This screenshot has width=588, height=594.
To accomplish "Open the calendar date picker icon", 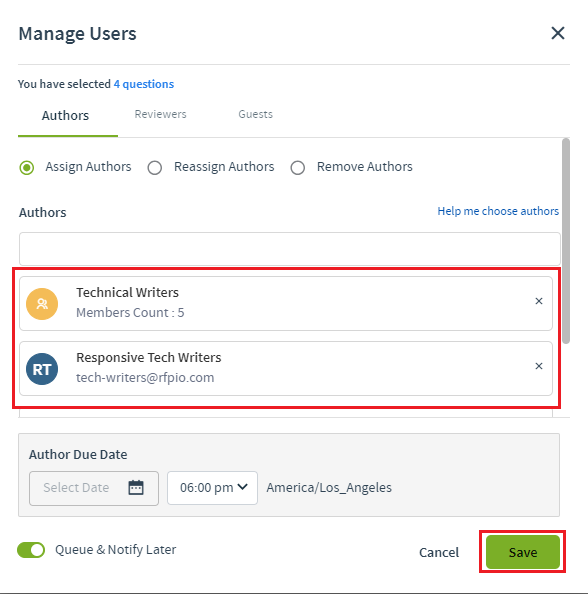I will (136, 488).
